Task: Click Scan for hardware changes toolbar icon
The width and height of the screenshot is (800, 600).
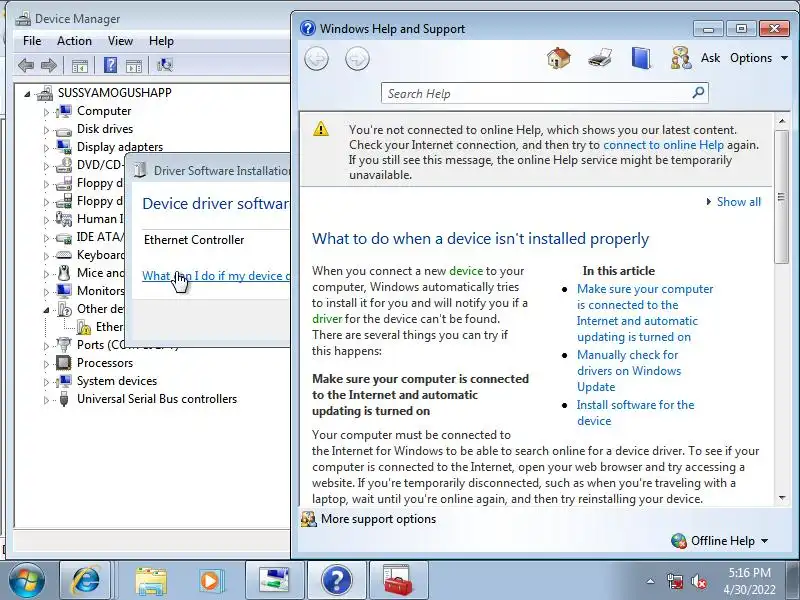Action: coord(165,65)
